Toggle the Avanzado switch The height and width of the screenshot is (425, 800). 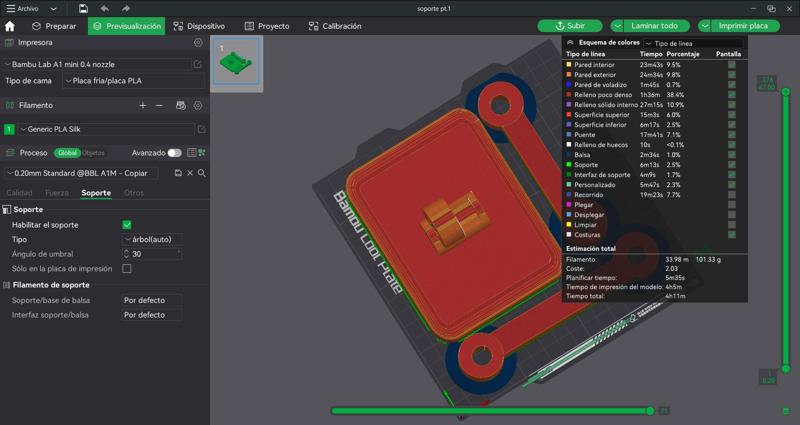tap(175, 153)
